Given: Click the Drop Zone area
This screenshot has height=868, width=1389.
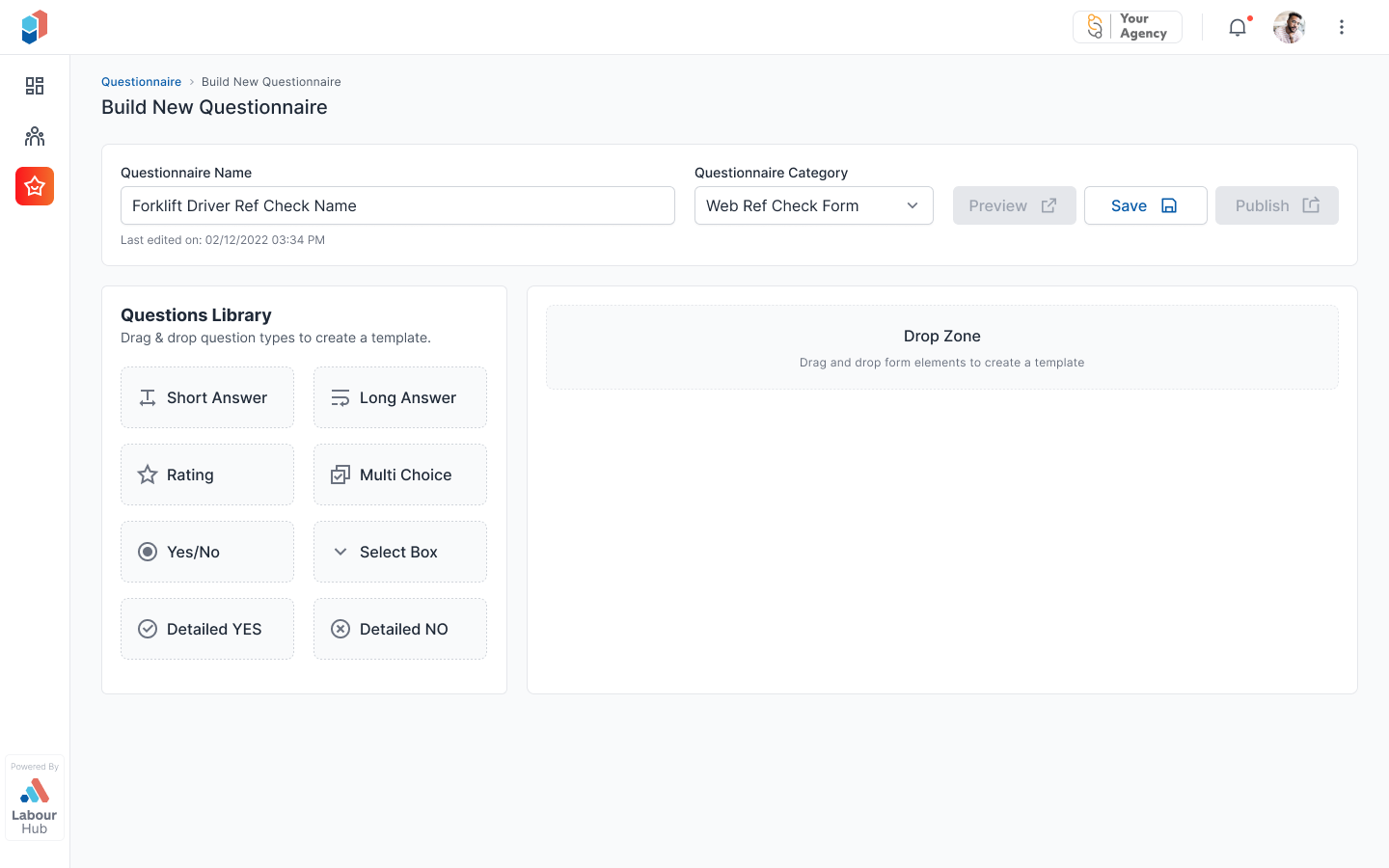Looking at the screenshot, I should [942, 347].
